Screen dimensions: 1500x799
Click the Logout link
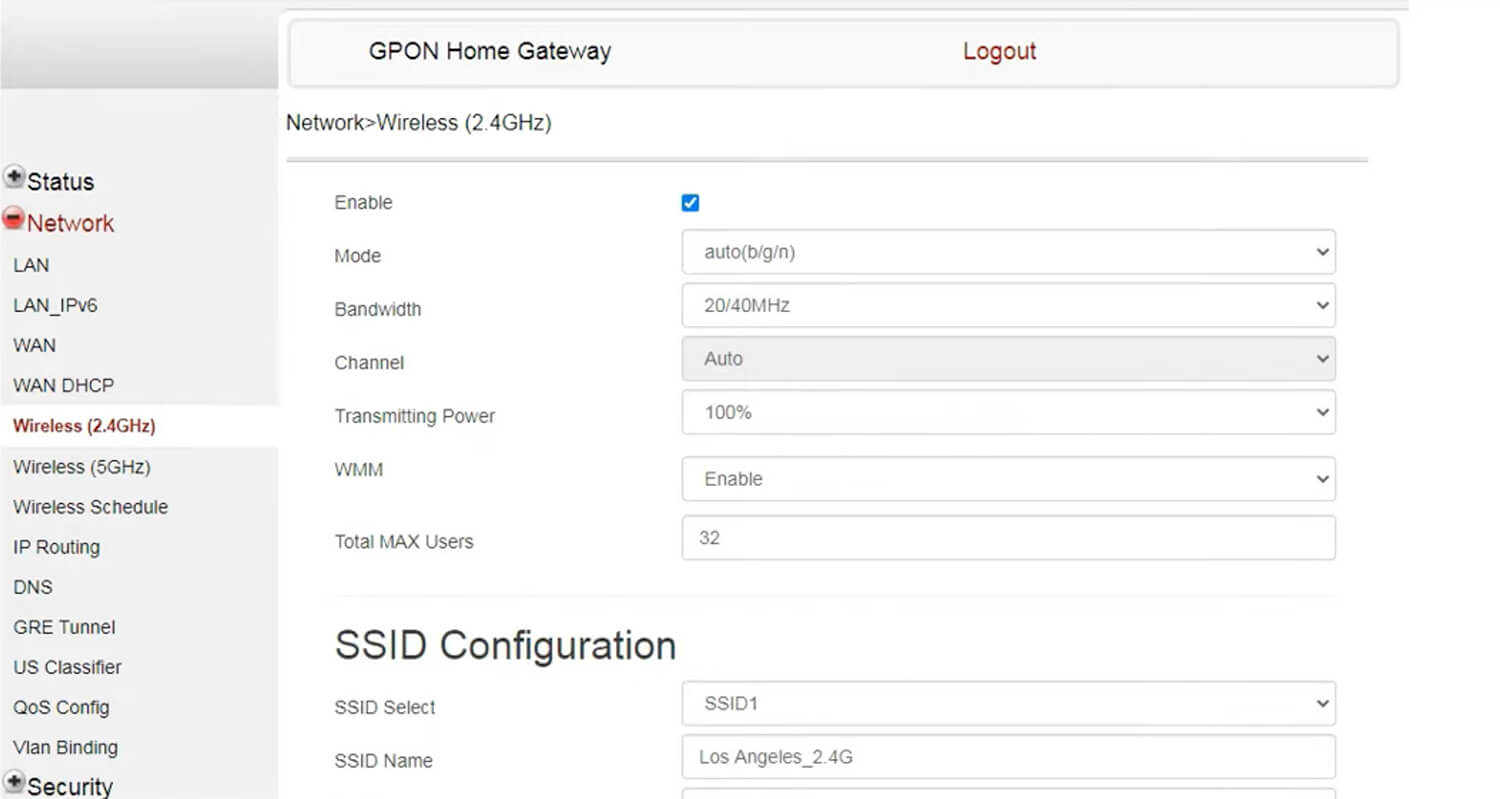999,52
